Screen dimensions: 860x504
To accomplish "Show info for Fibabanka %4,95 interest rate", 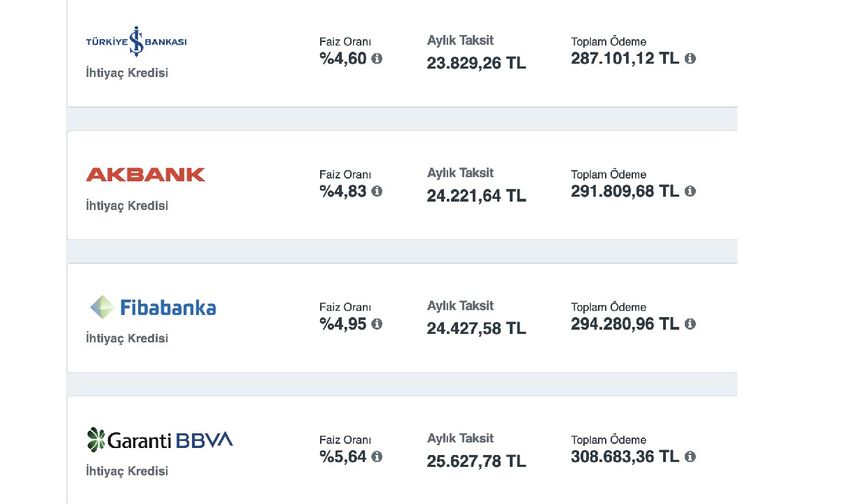I will (377, 324).
